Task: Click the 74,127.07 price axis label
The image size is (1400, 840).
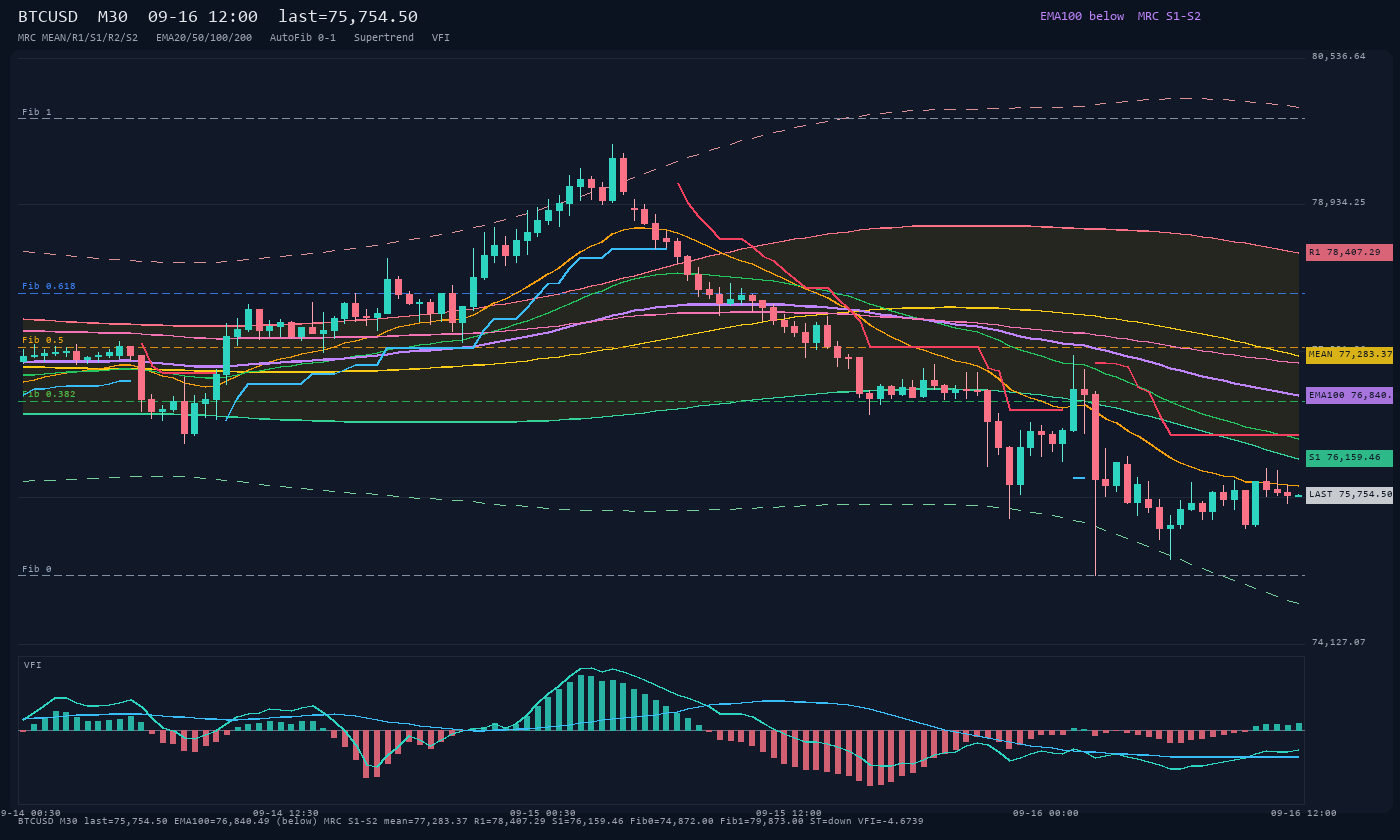Action: click(x=1338, y=642)
